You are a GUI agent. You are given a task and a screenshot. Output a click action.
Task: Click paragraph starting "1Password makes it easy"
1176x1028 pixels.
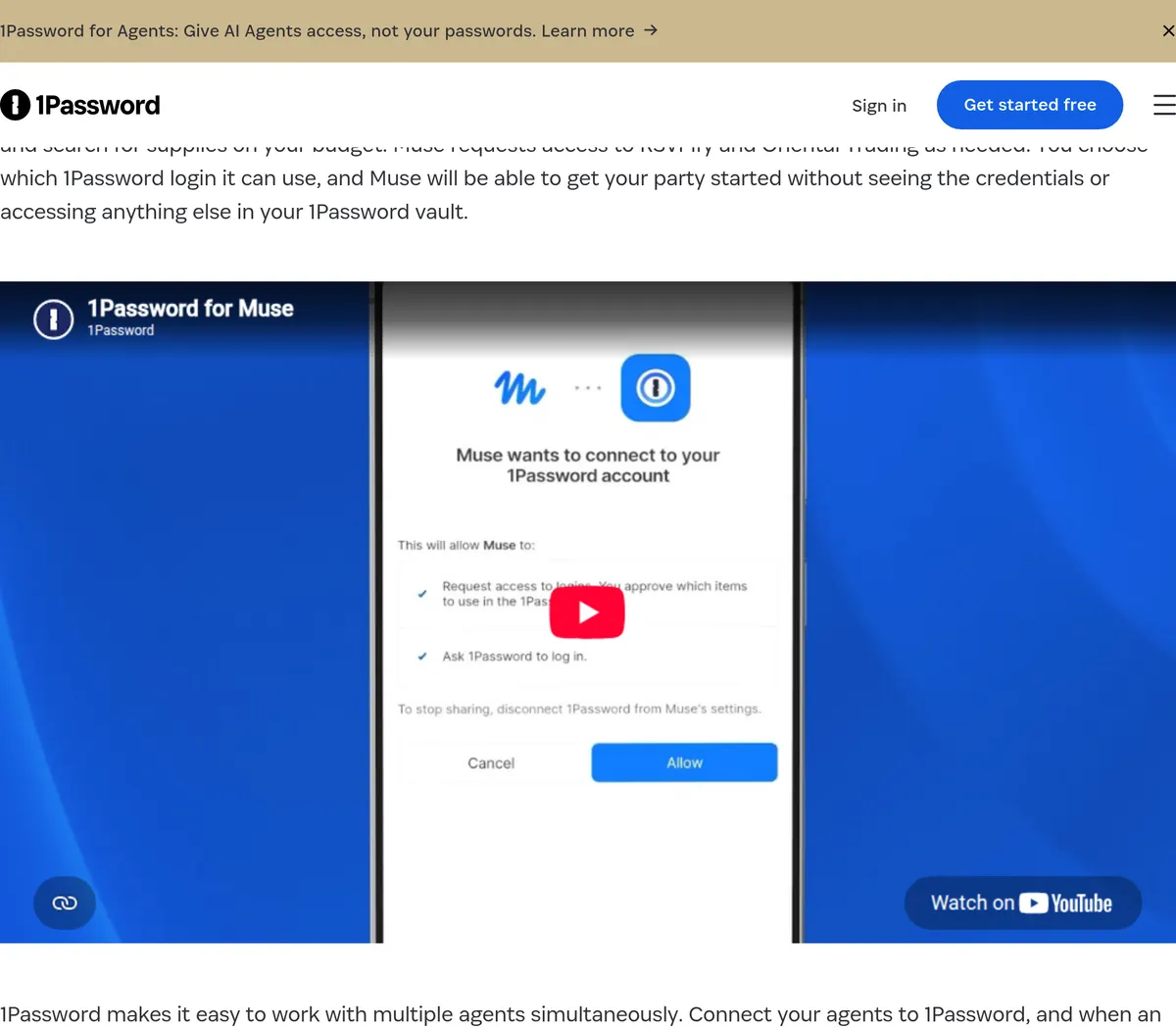[x=580, y=1014]
